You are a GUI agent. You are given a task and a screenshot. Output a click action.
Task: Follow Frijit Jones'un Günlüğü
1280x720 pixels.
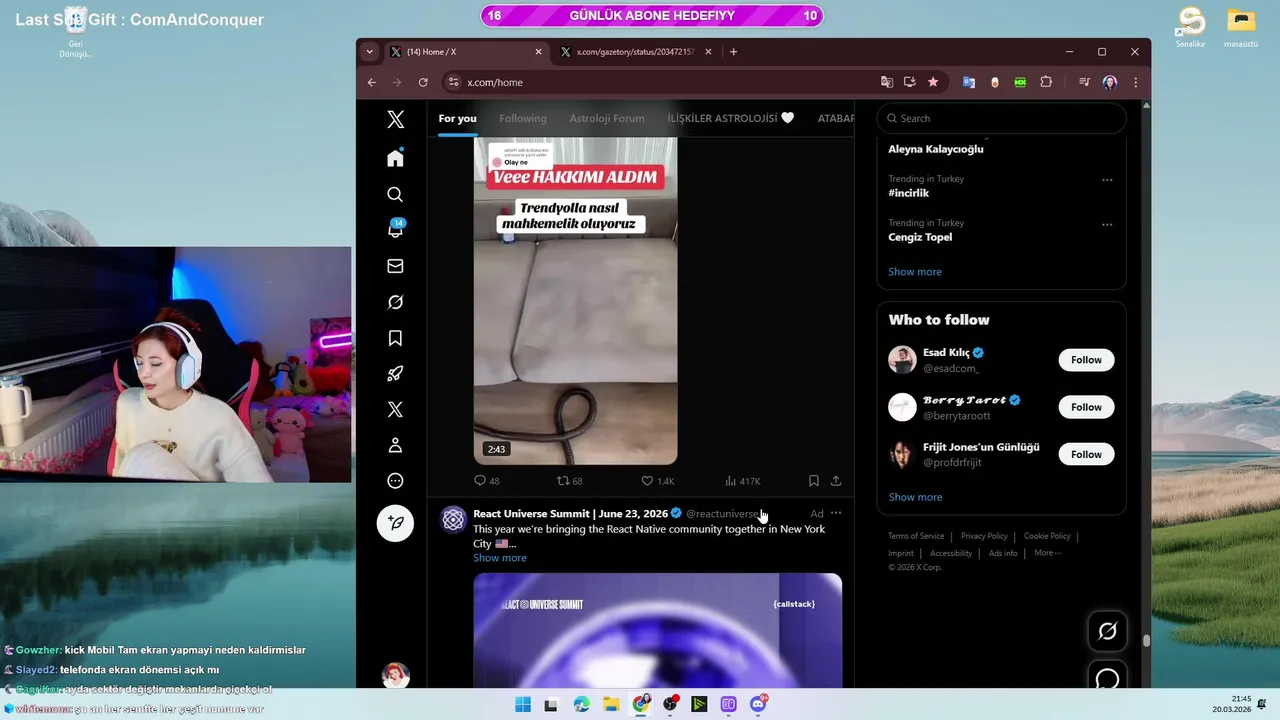[x=1086, y=454]
